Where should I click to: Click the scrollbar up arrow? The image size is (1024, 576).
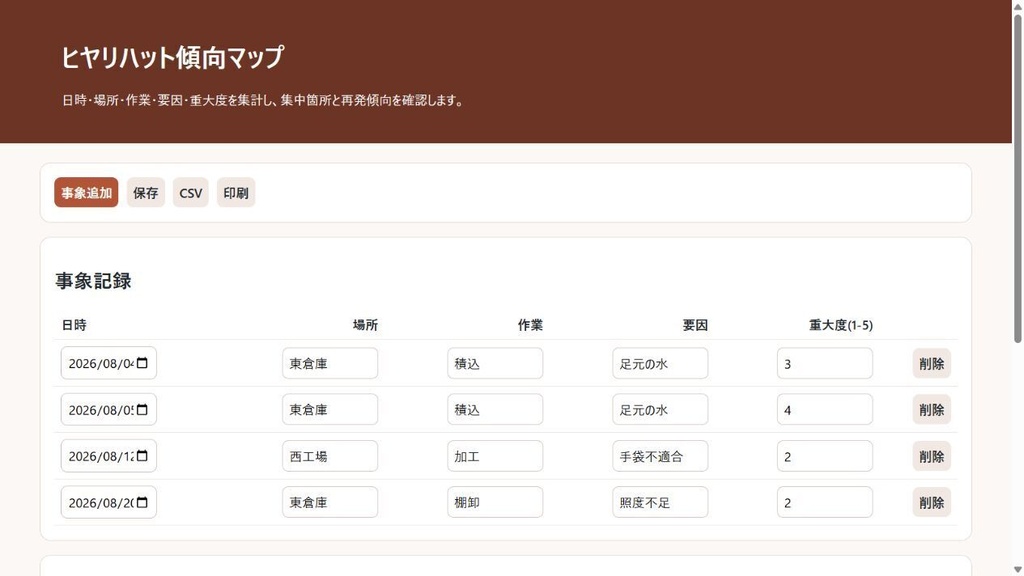(1017, 5)
